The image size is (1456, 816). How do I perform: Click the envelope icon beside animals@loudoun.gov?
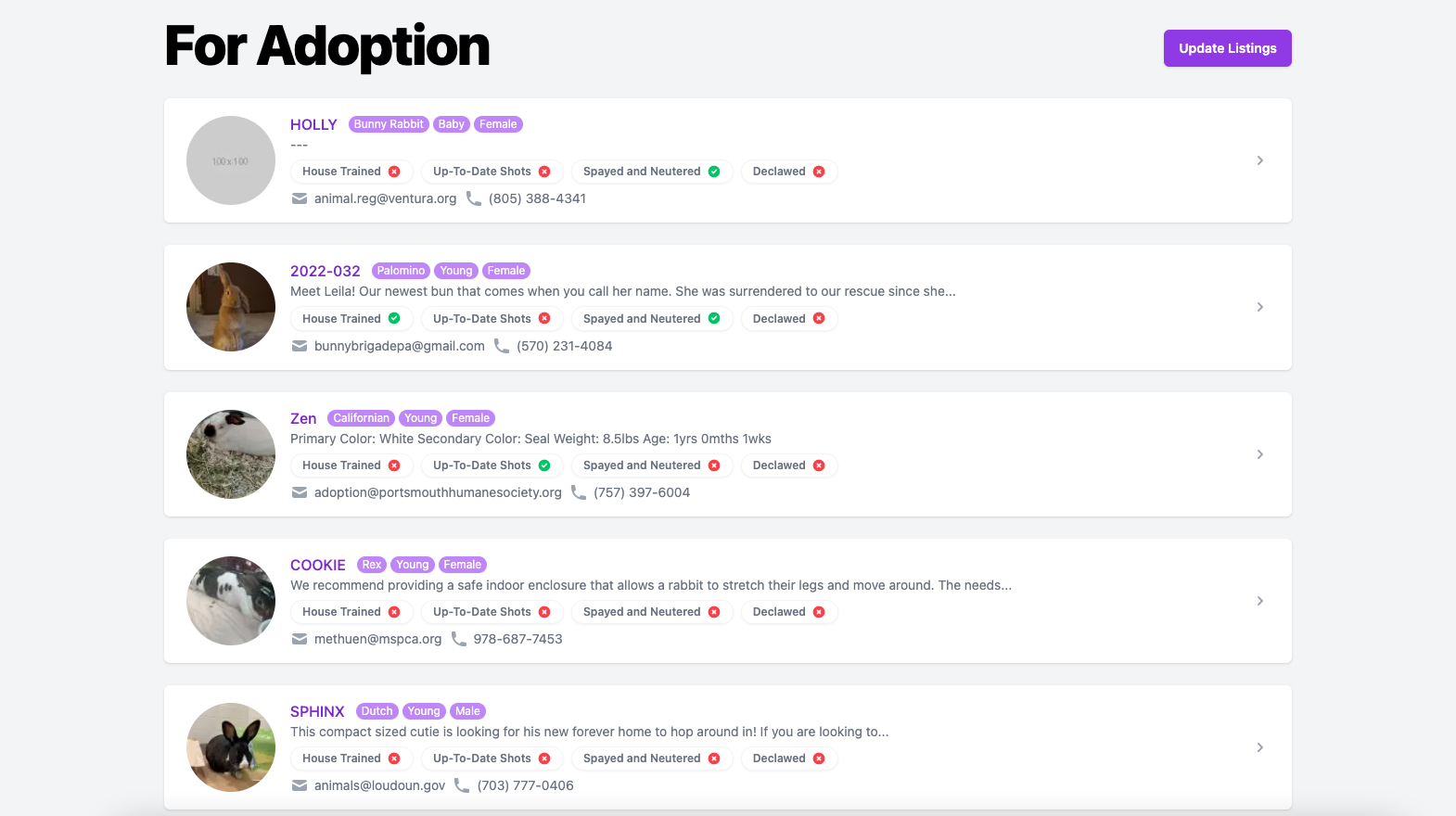point(300,785)
